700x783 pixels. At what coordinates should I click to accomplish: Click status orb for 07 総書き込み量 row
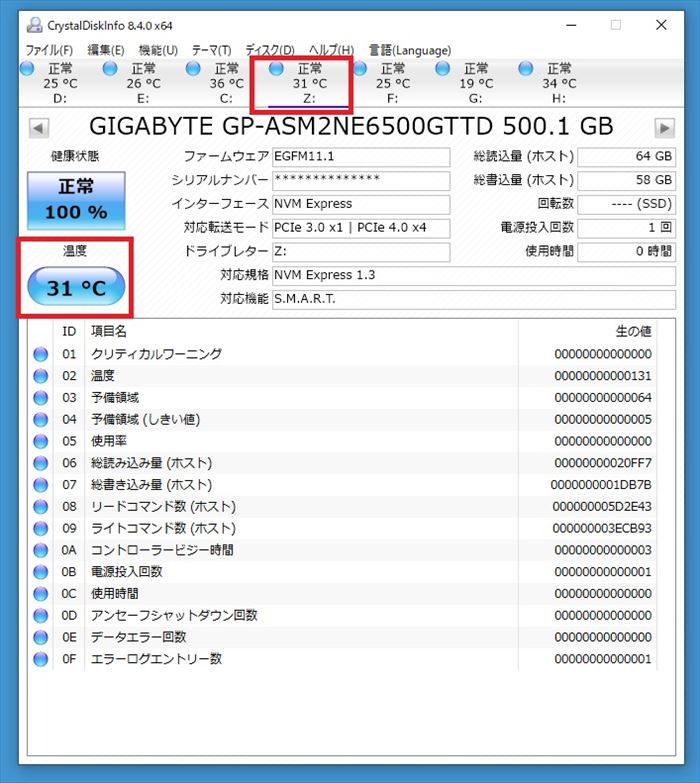(40, 485)
